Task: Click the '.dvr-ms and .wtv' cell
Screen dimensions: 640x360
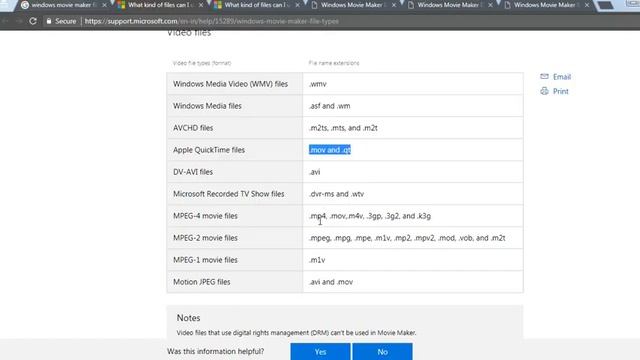Action: click(x=413, y=194)
